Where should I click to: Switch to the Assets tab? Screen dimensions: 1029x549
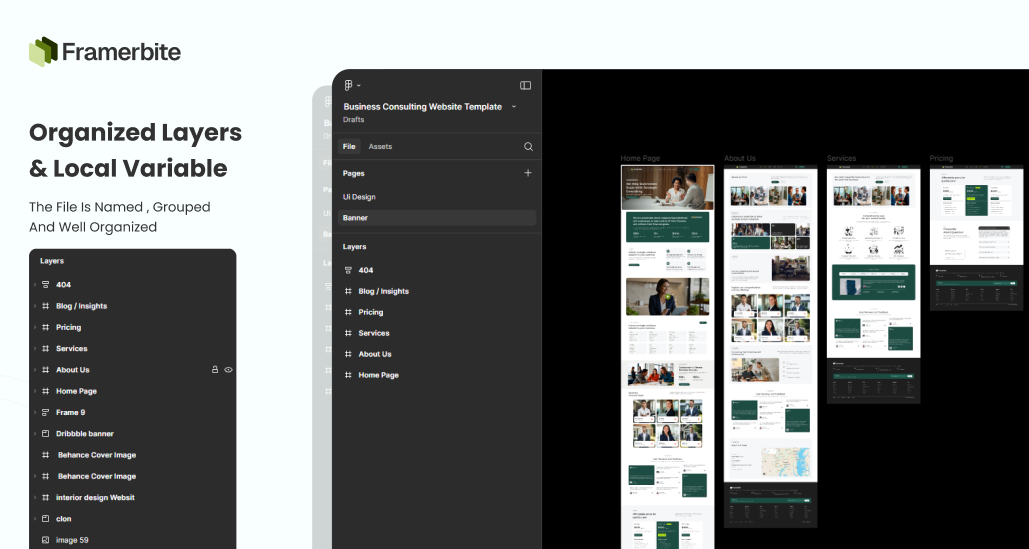click(x=380, y=147)
